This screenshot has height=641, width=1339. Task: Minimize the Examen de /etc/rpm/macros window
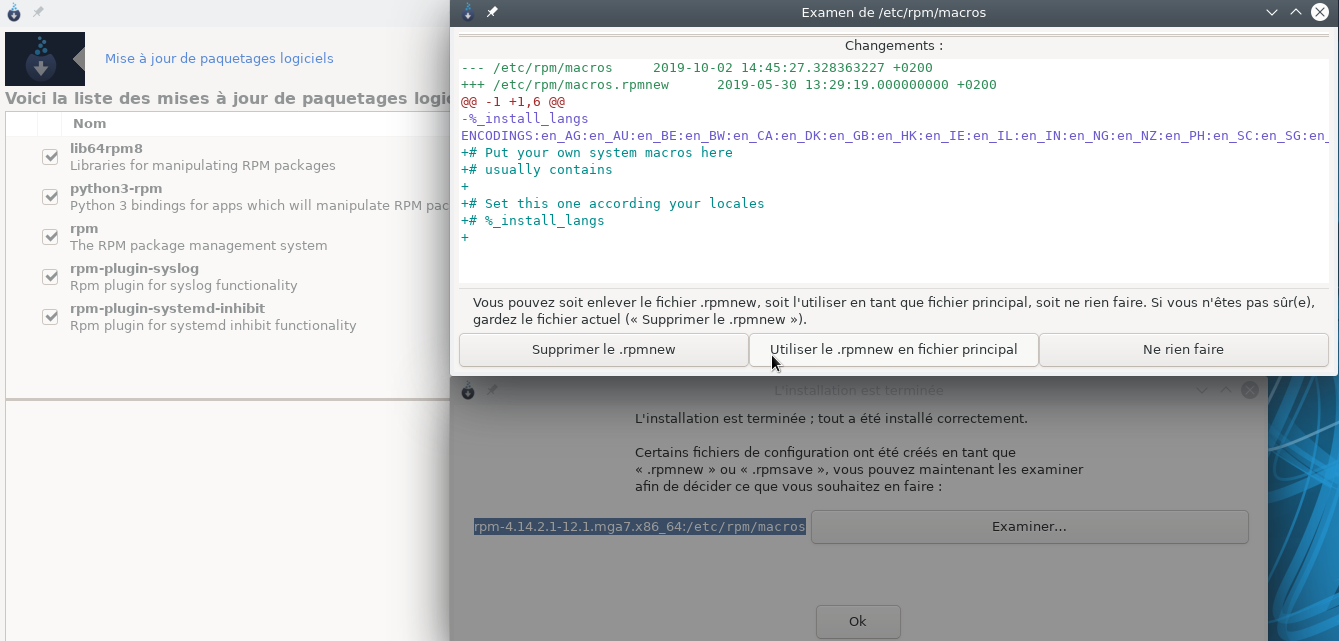click(x=1272, y=12)
